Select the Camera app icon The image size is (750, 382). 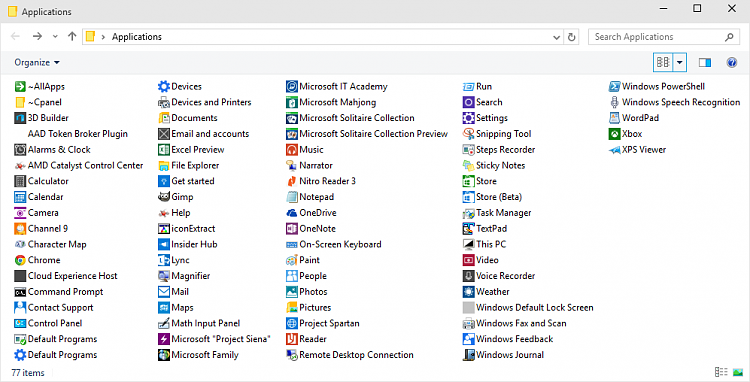click(x=20, y=213)
